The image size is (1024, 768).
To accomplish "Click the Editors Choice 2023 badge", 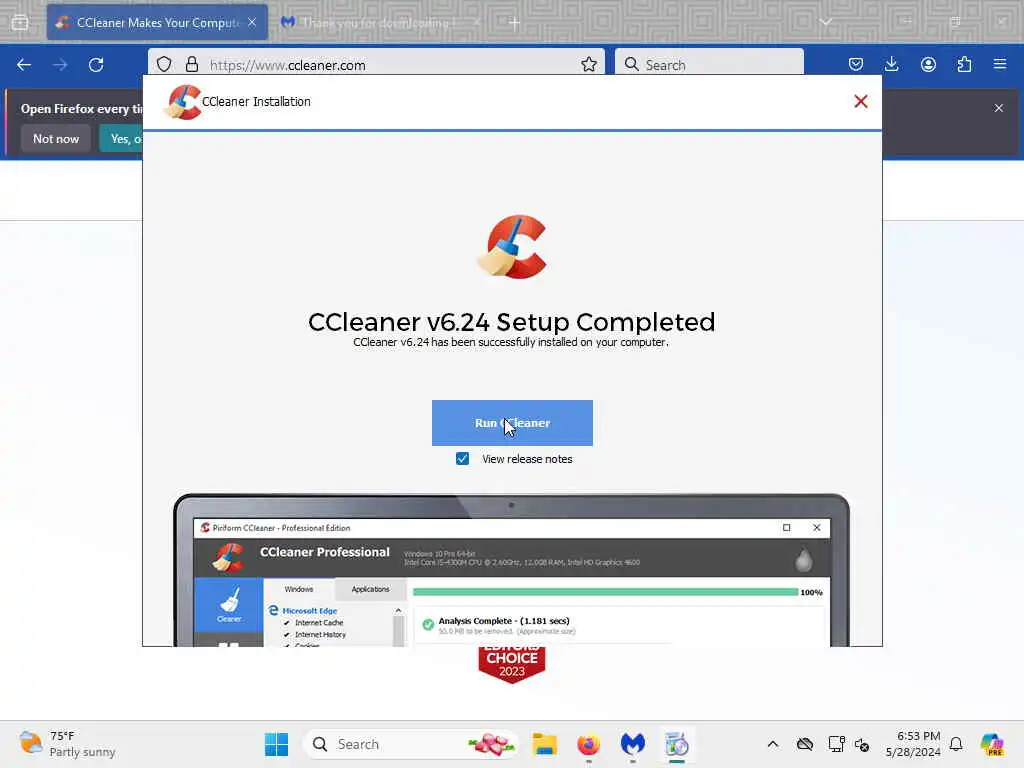I will [x=512, y=665].
